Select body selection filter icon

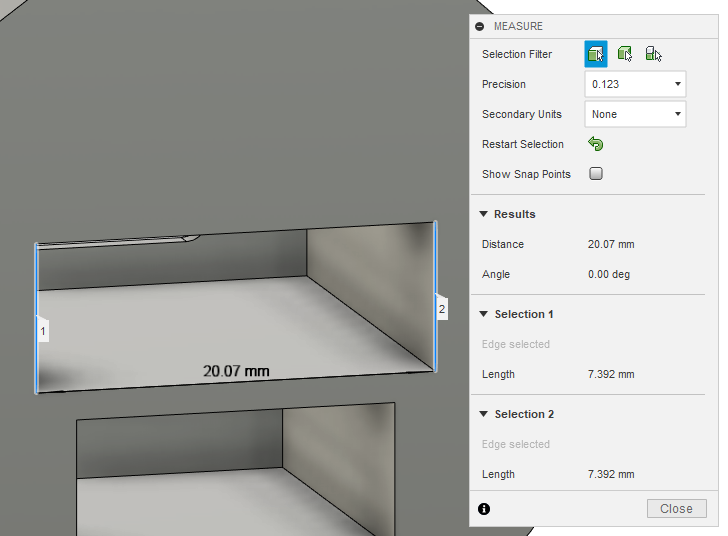[x=625, y=54]
